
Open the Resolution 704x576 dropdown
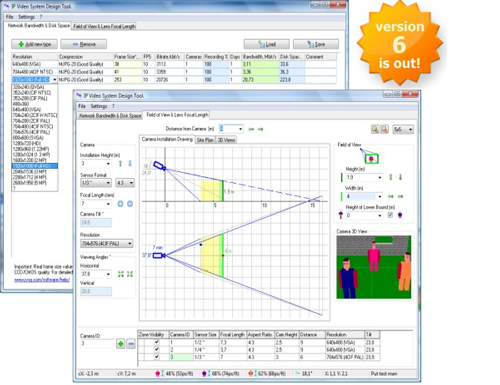tap(107, 244)
